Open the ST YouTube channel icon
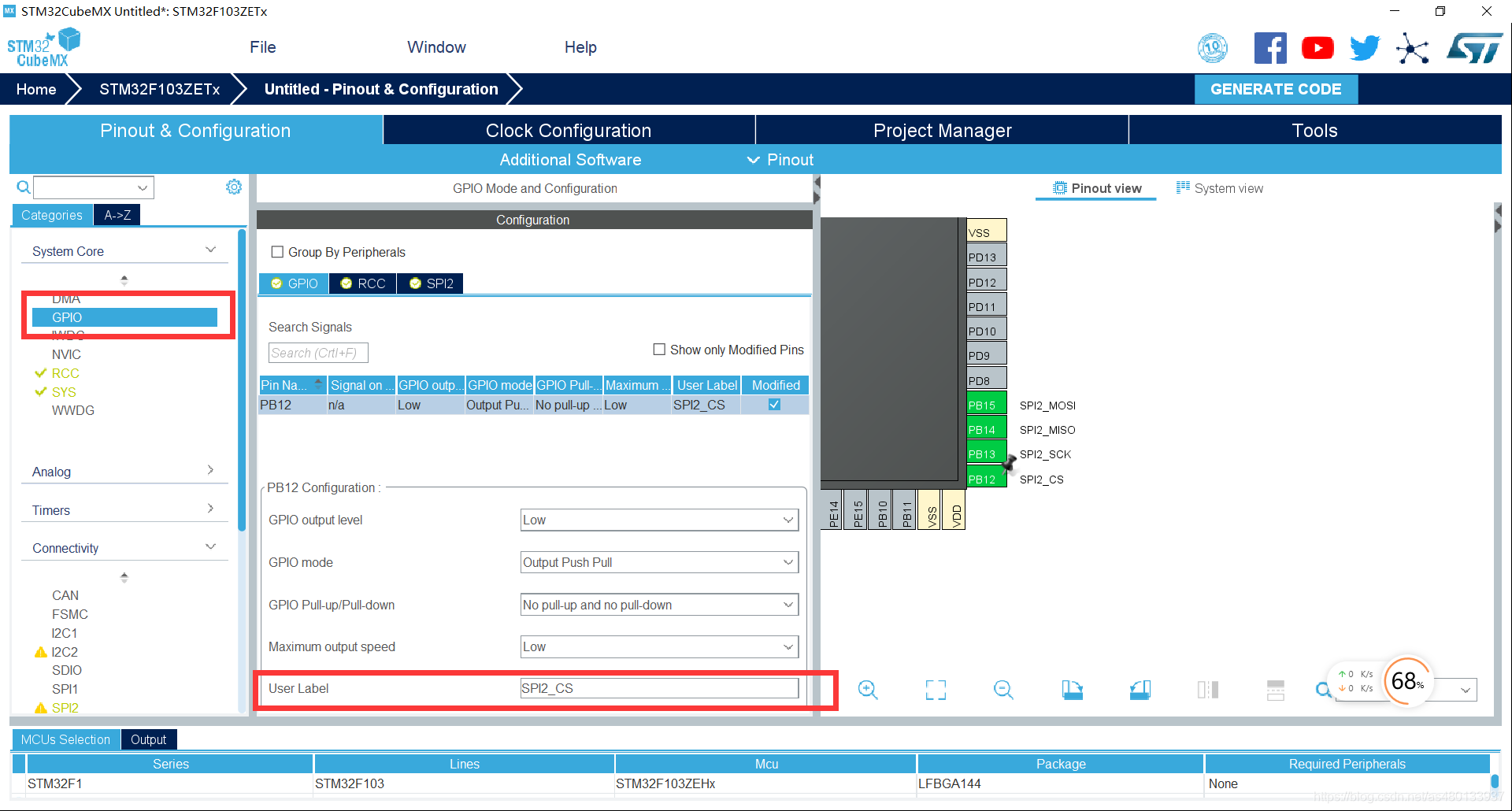 click(x=1317, y=48)
